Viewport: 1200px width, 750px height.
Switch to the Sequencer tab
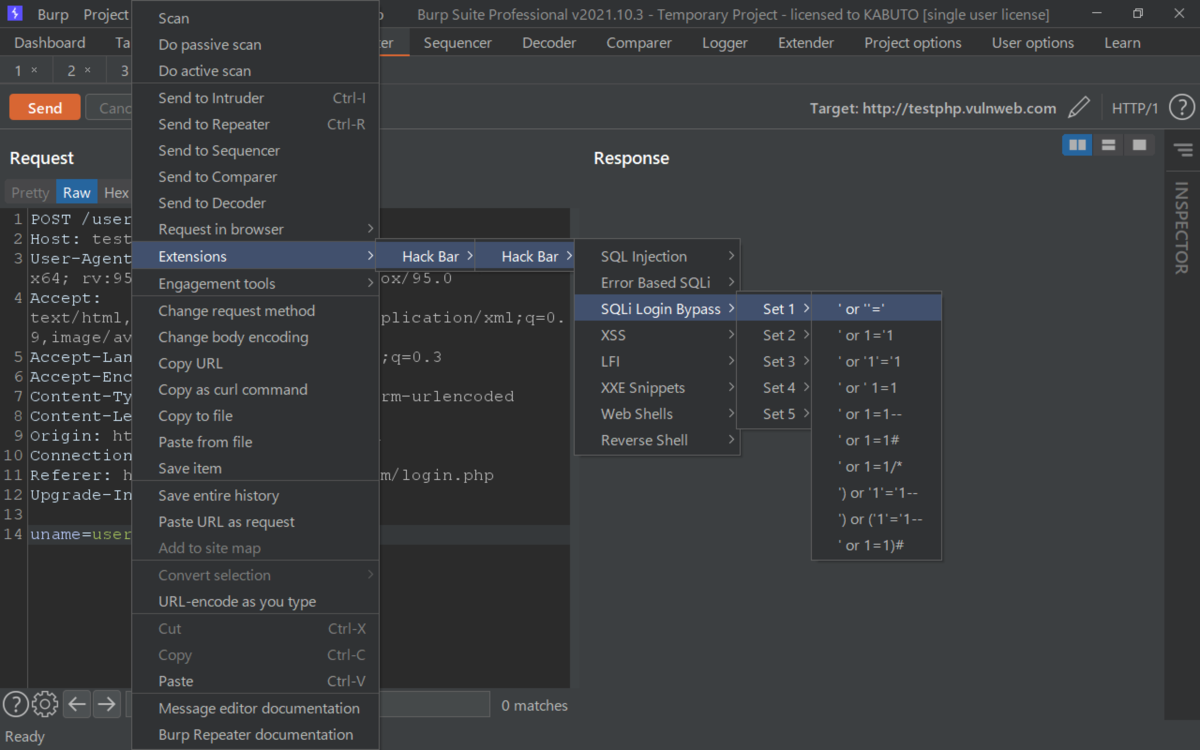458,43
